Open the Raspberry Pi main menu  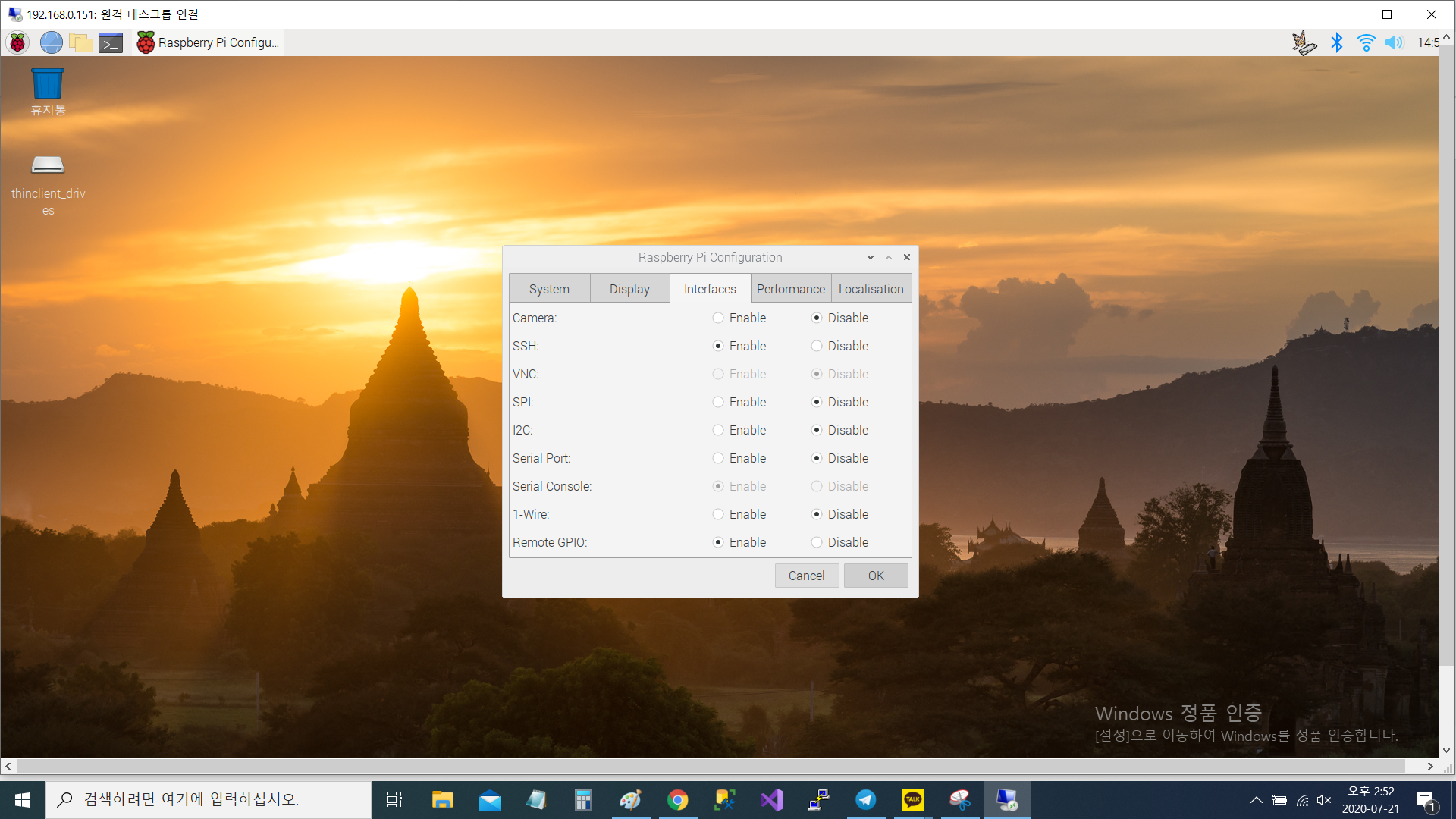(x=17, y=42)
